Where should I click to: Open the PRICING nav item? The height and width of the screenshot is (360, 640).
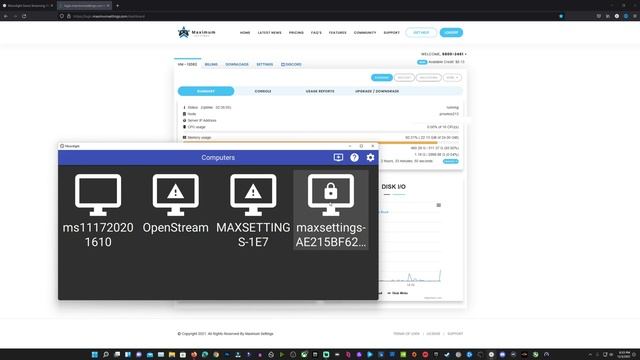tap(296, 33)
